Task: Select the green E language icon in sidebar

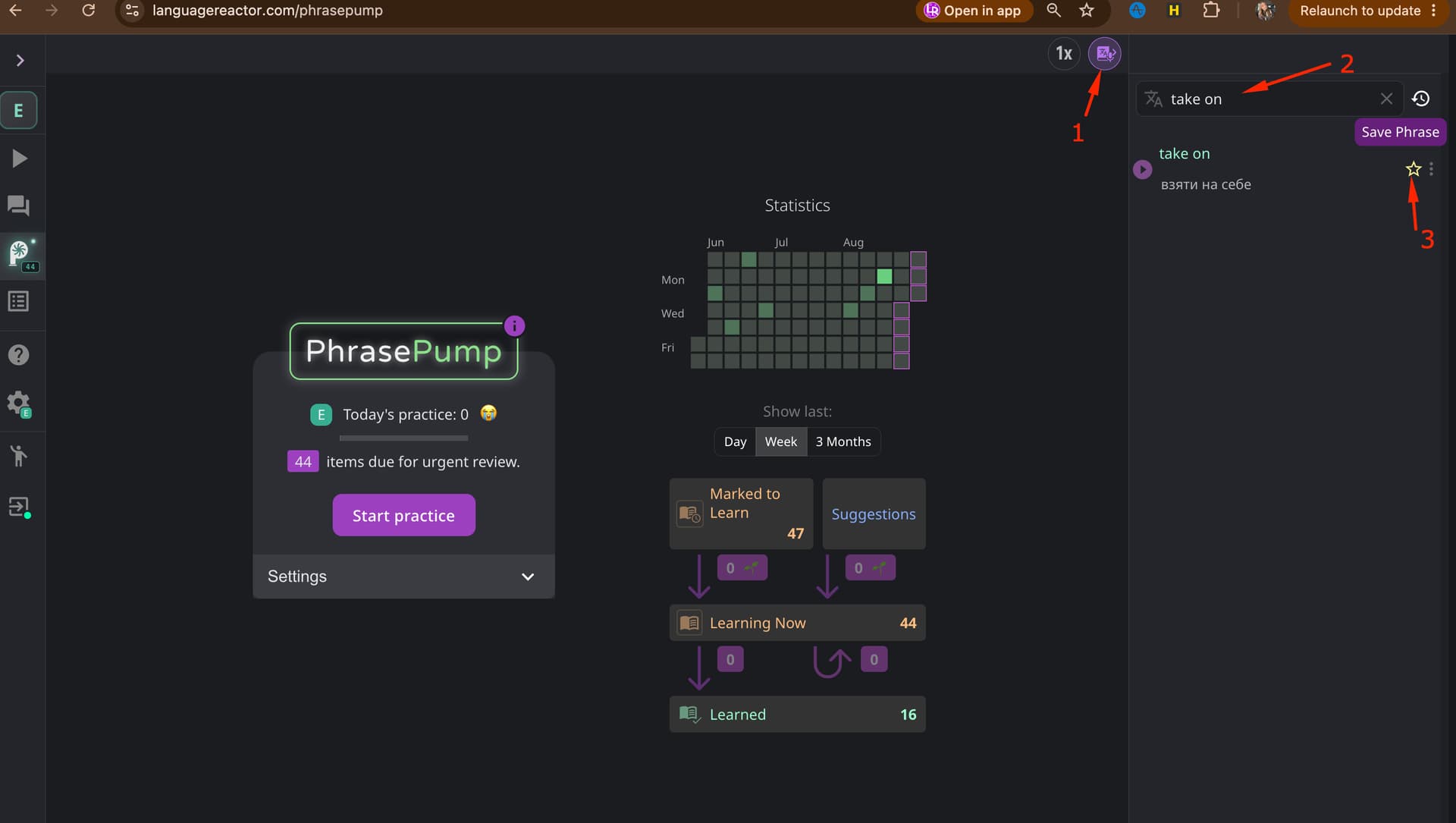Action: [19, 111]
